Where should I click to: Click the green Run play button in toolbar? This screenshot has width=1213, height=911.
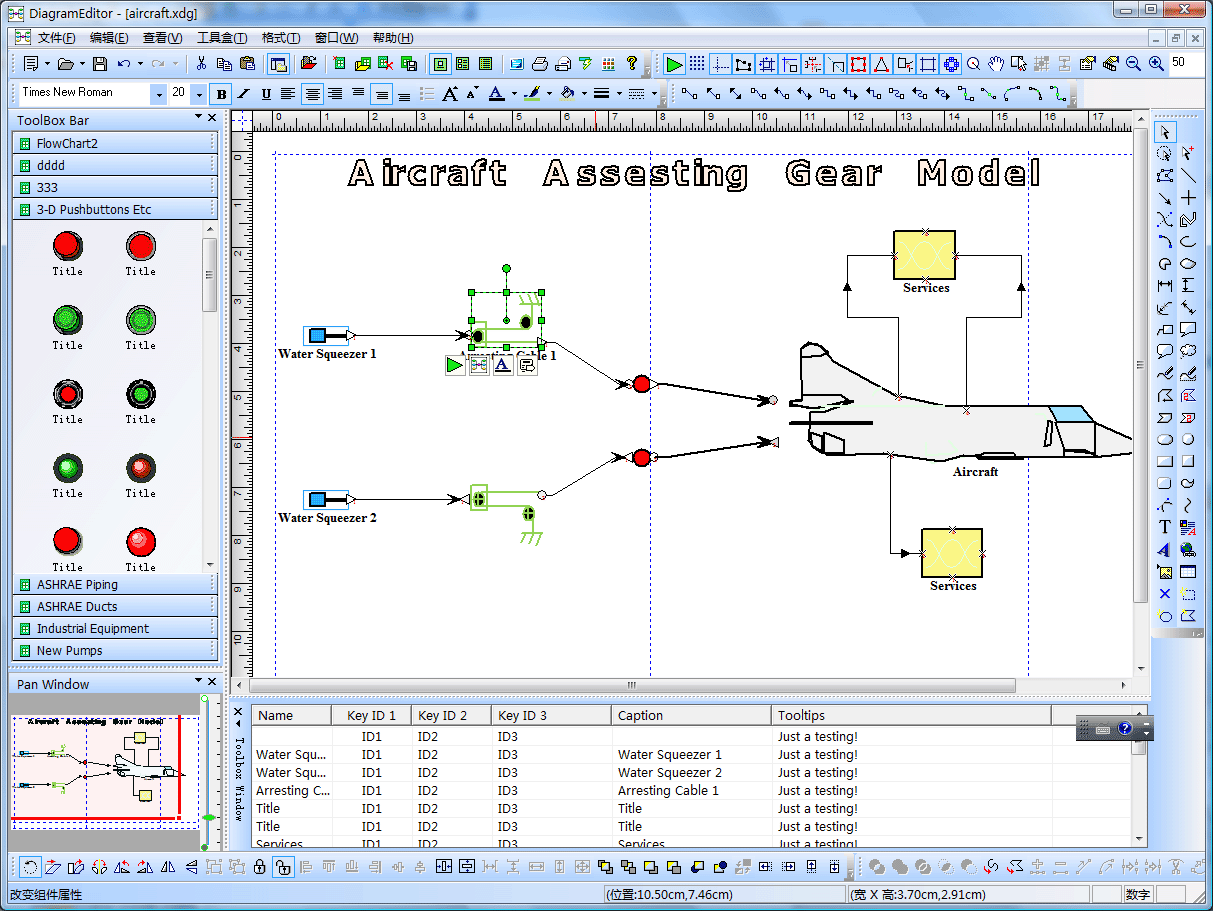tap(675, 64)
